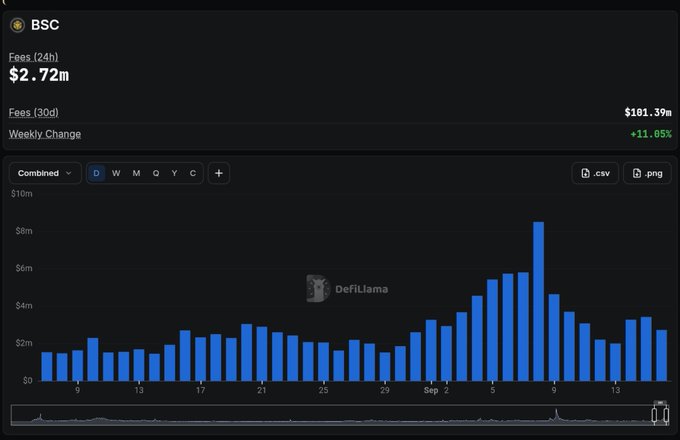Click the Sep x-axis label

(x=431, y=390)
